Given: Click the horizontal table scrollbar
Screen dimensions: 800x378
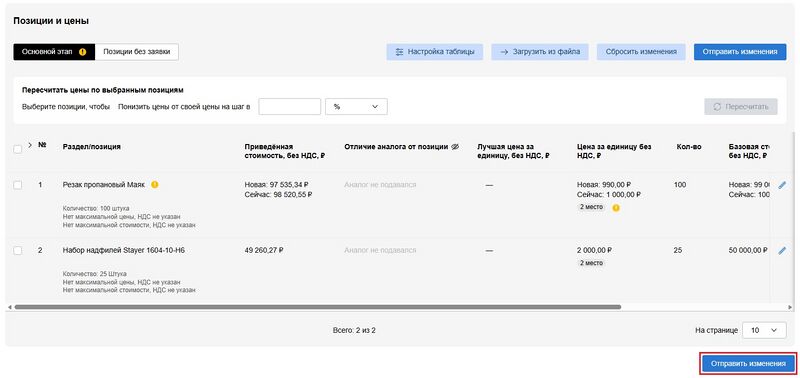Looking at the screenshot, I should click(317, 307).
